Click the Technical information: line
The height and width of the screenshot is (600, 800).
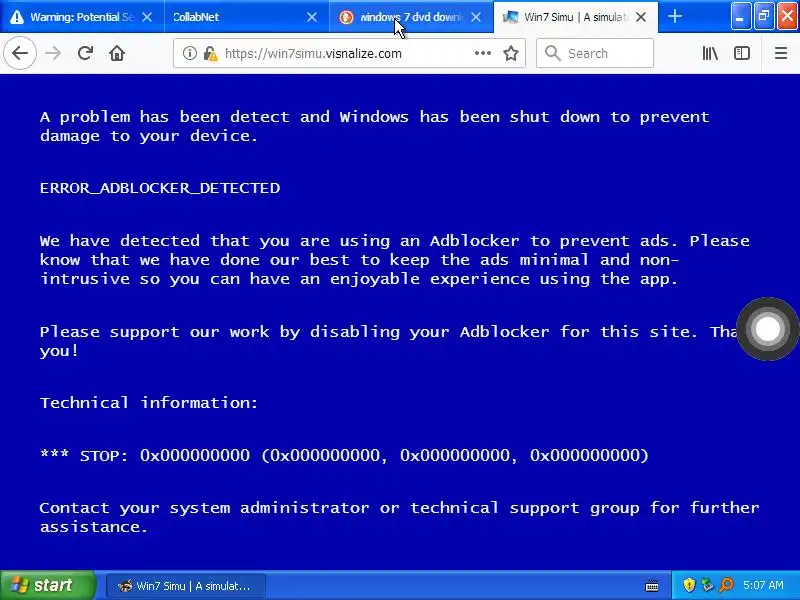[x=149, y=403]
